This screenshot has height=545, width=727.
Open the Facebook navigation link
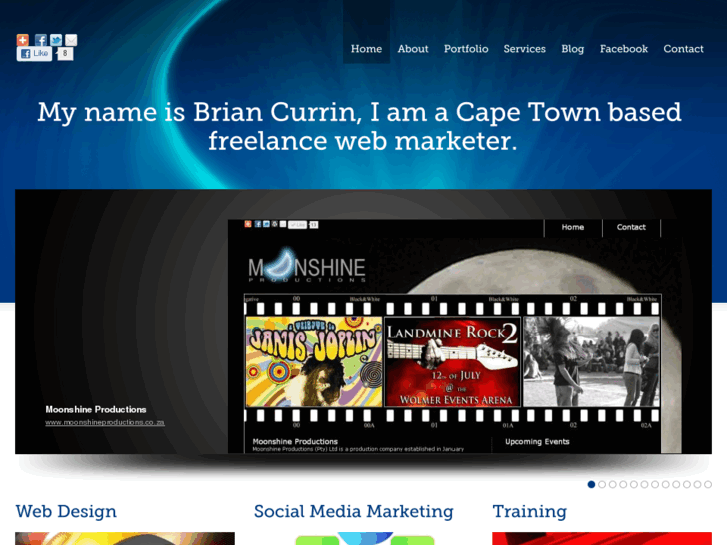(624, 49)
